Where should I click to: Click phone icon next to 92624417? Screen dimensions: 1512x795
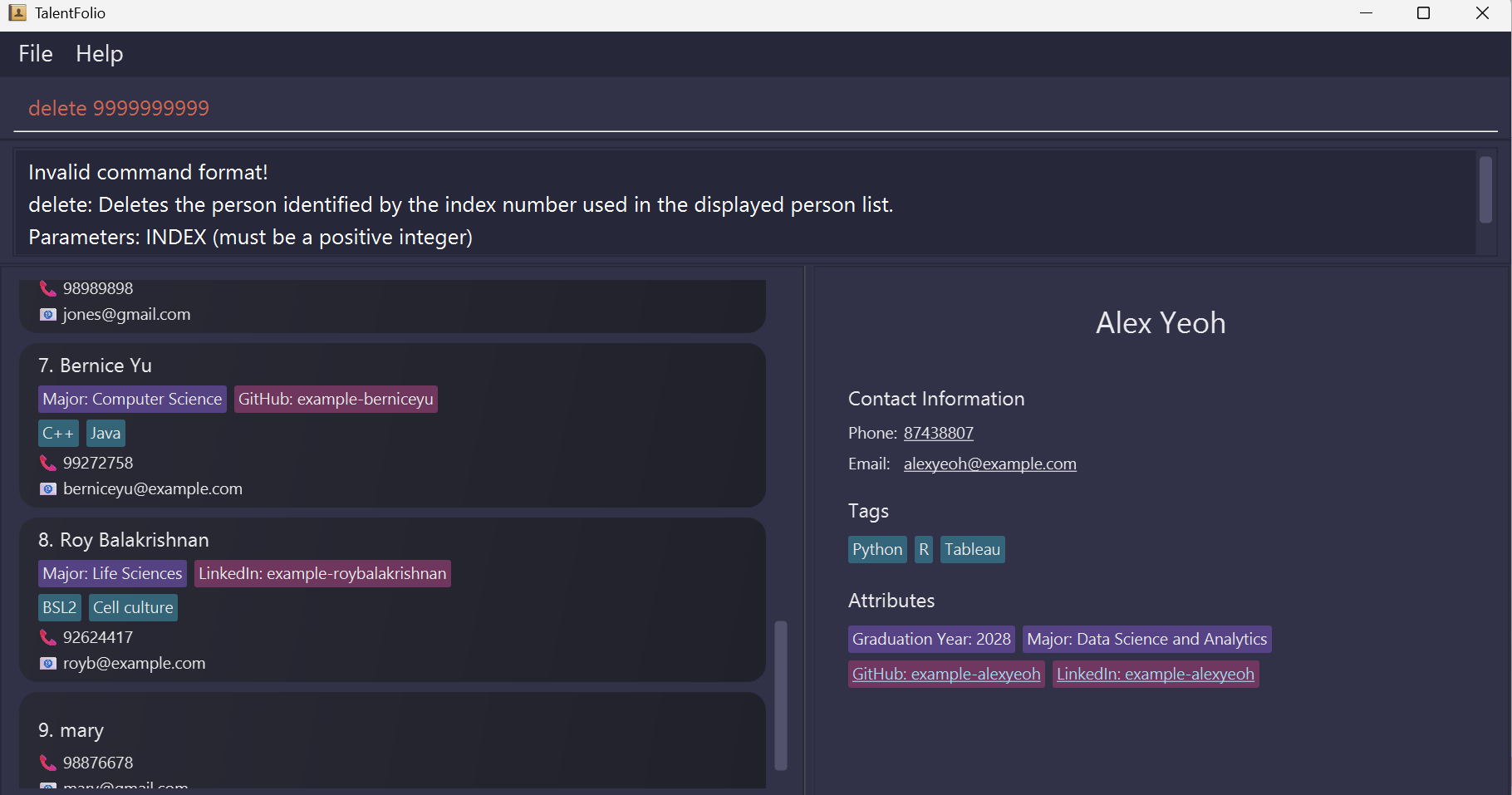pyautogui.click(x=48, y=637)
